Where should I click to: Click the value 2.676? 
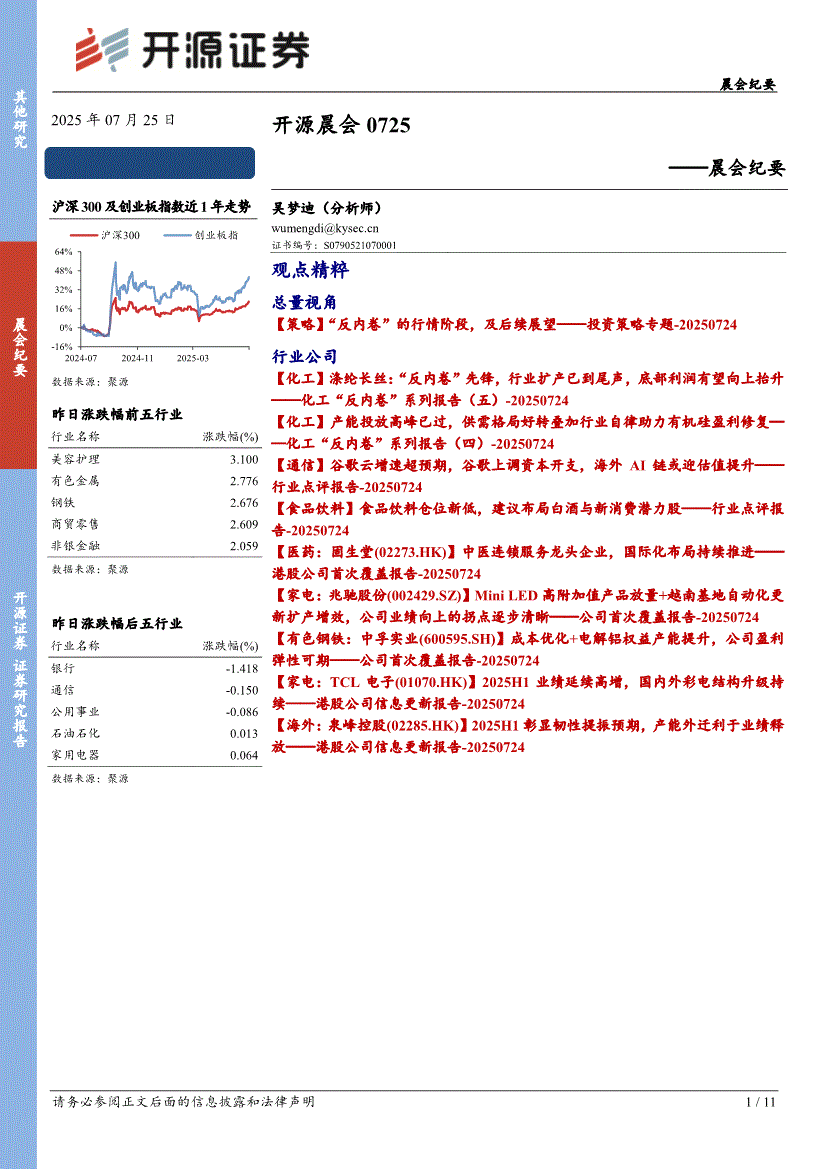click(x=245, y=502)
